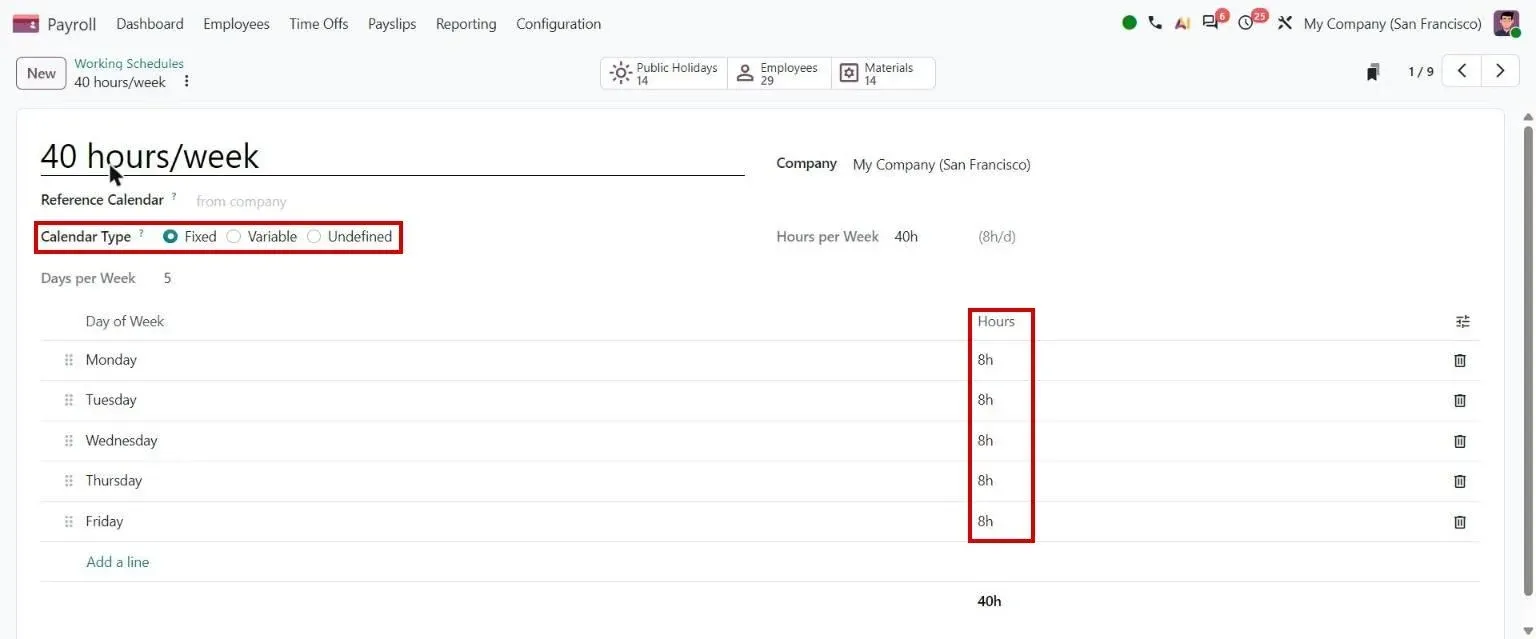Open the Employees menu

[x=236, y=24]
